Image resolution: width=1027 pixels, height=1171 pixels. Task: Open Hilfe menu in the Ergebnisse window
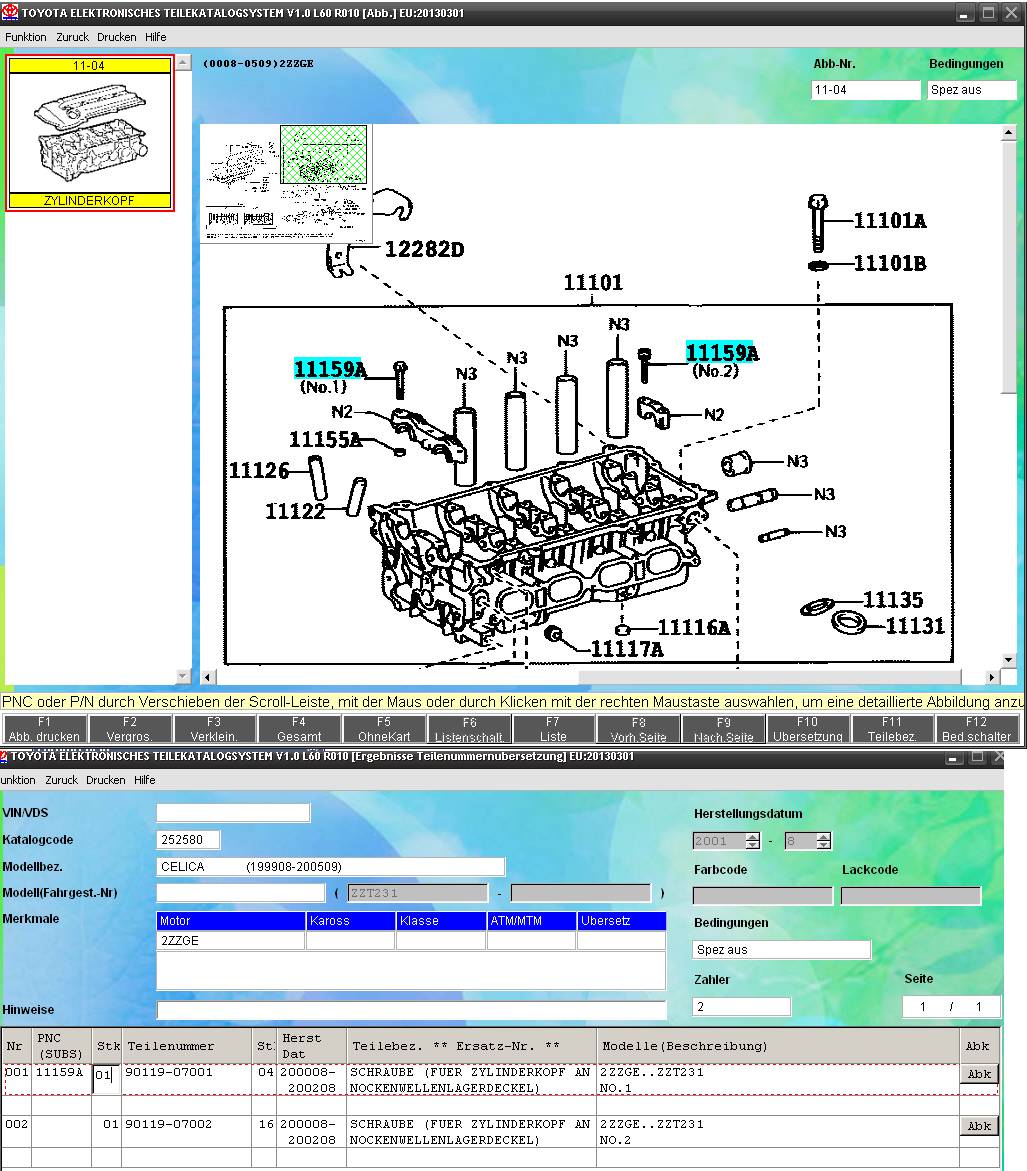click(145, 780)
